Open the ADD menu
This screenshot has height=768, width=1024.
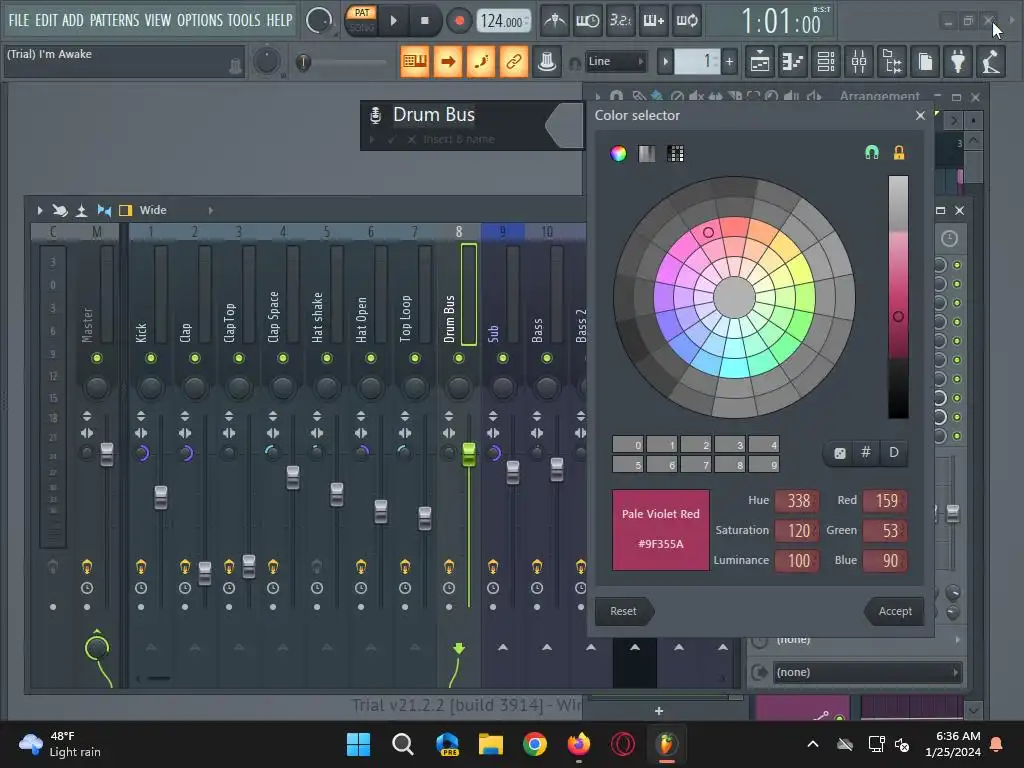pos(72,20)
